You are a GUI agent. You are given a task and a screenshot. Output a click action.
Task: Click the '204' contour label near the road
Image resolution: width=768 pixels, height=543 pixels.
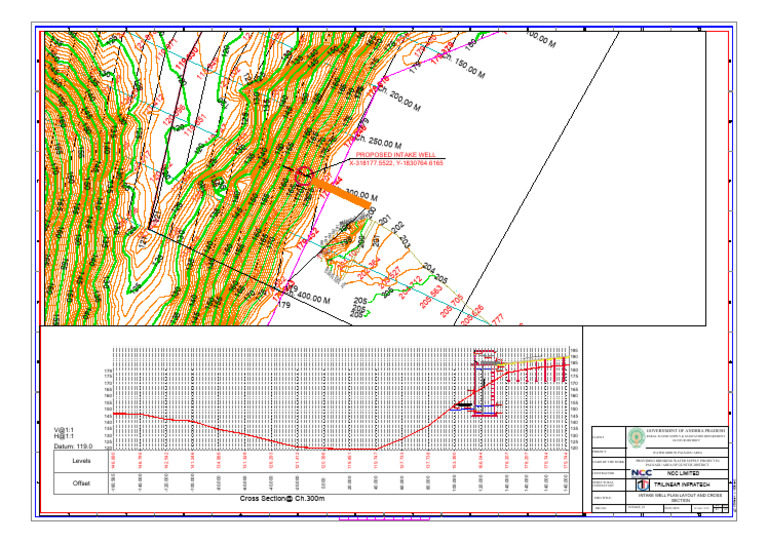pos(429,268)
